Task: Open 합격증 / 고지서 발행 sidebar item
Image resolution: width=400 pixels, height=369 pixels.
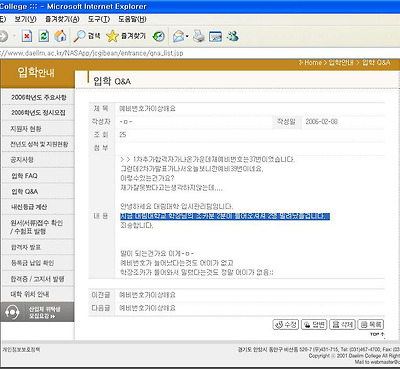Action: (37, 279)
